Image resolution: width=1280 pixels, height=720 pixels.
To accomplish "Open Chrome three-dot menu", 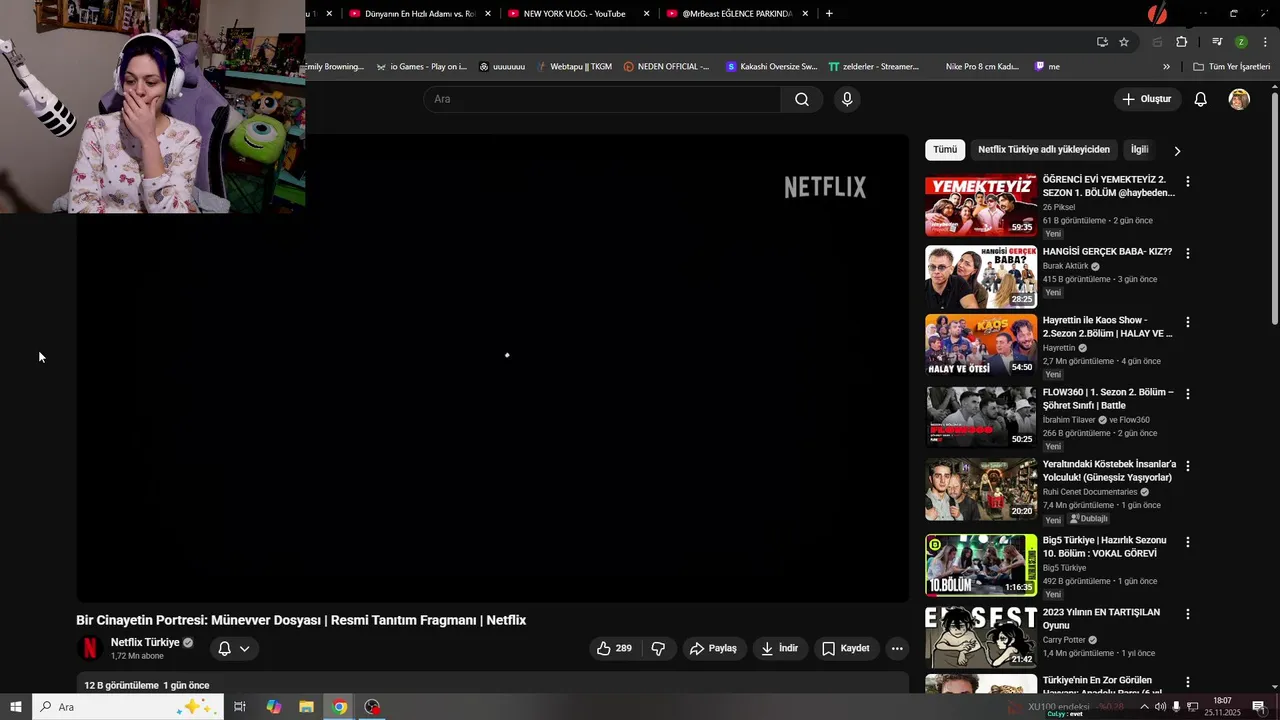I will 1265,42.
